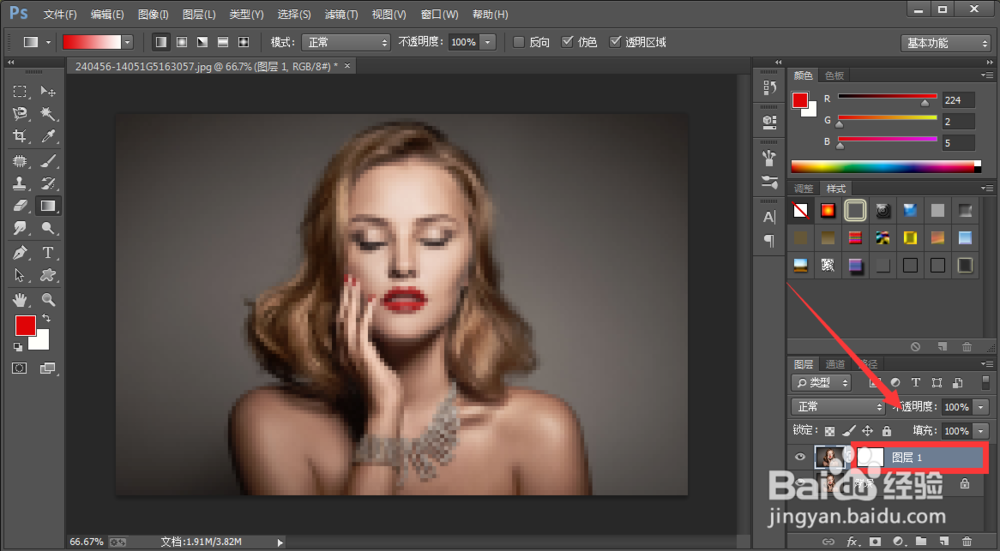Image resolution: width=1000 pixels, height=551 pixels.
Task: Select the Eraser tool
Action: click(x=19, y=205)
